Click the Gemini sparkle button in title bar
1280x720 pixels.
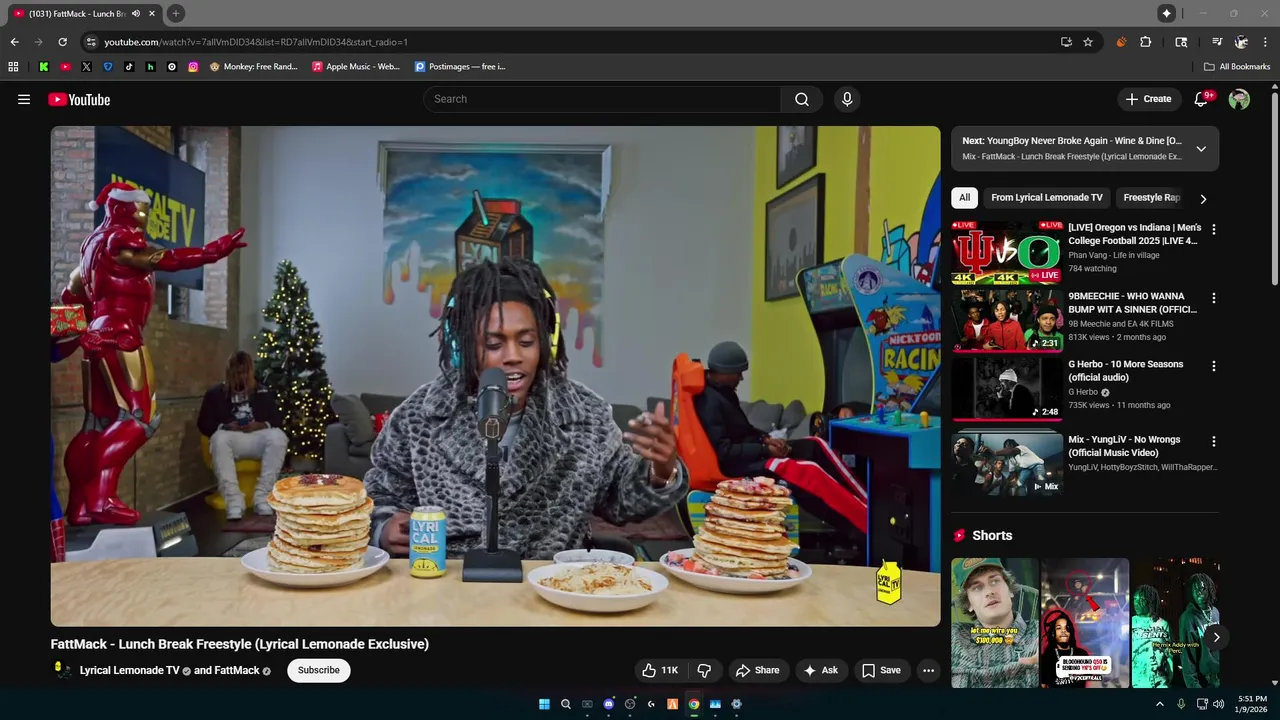(x=1166, y=13)
